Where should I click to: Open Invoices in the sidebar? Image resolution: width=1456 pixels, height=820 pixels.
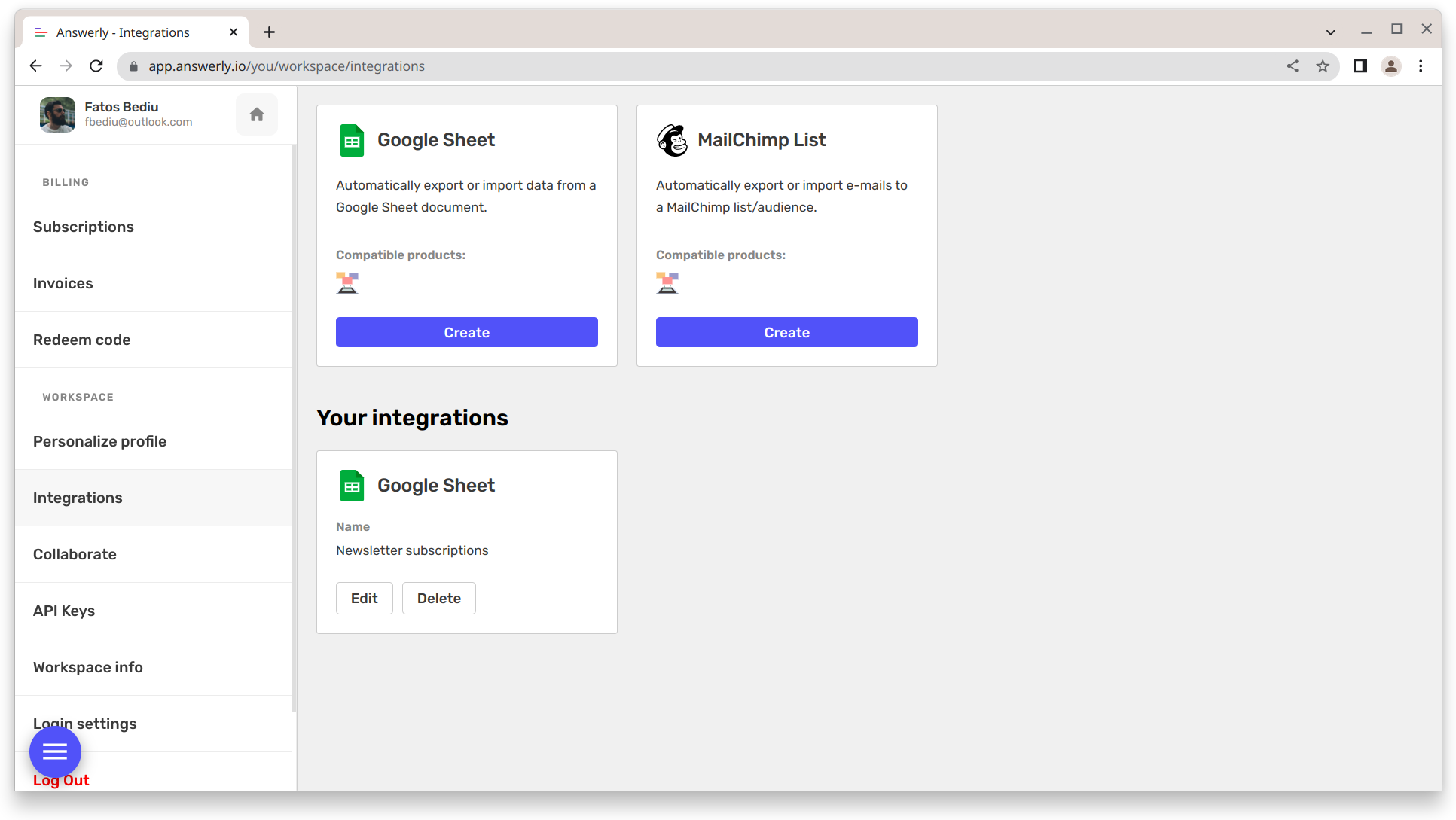(x=153, y=283)
